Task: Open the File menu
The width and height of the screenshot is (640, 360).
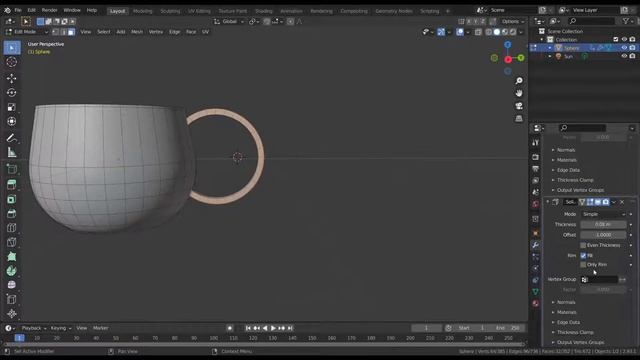Action: [x=18, y=10]
